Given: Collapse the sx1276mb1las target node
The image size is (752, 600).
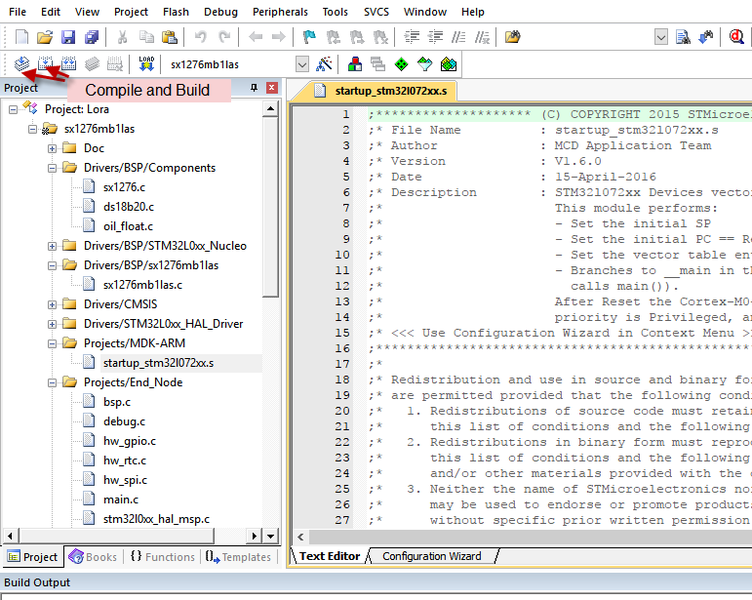Looking at the screenshot, I should click(x=32, y=129).
